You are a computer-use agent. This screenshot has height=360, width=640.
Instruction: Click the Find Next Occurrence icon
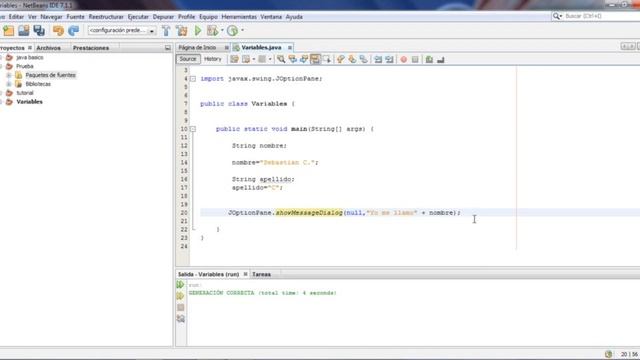coord(304,60)
